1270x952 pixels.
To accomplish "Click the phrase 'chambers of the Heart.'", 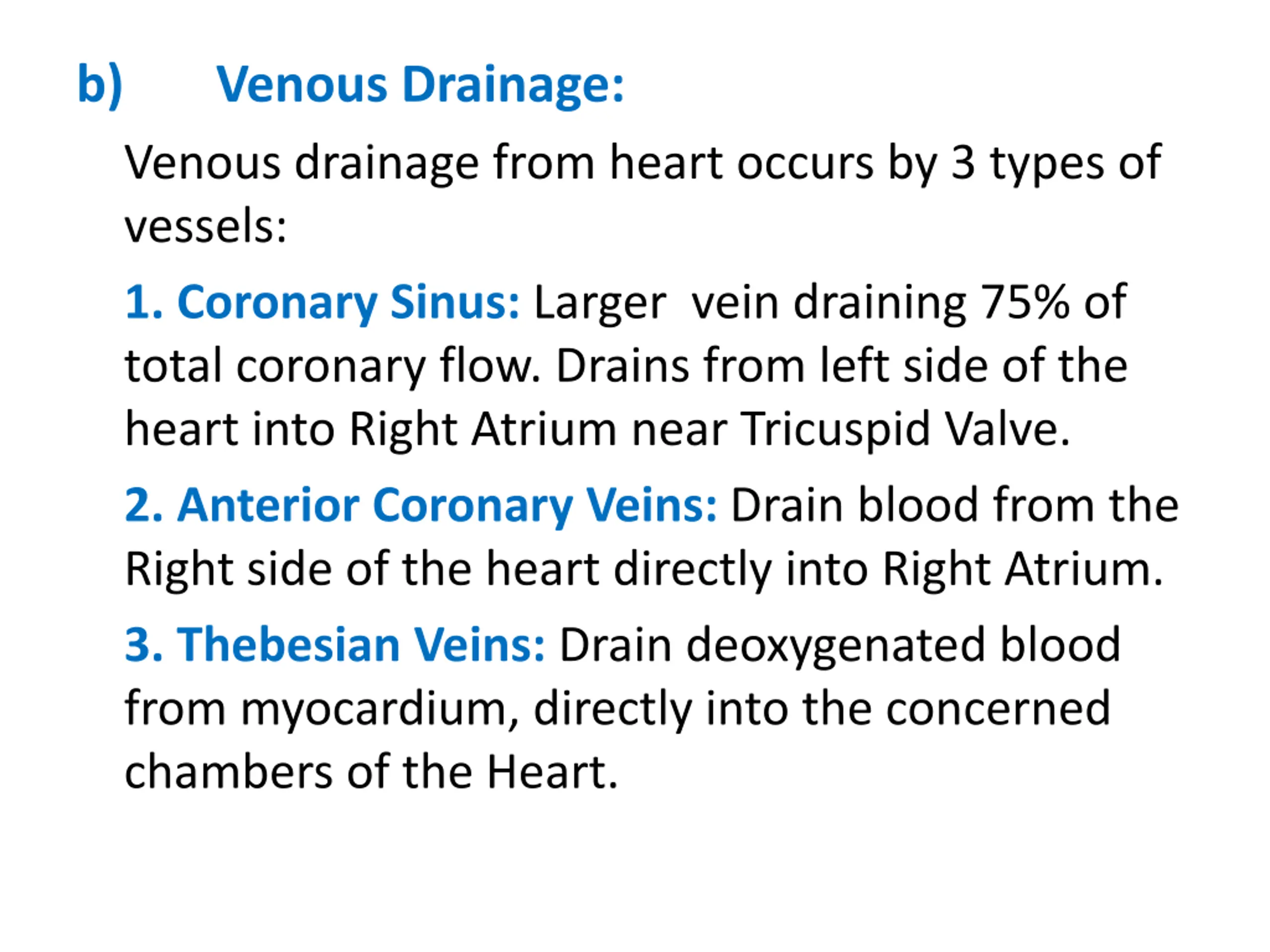I will point(371,772).
